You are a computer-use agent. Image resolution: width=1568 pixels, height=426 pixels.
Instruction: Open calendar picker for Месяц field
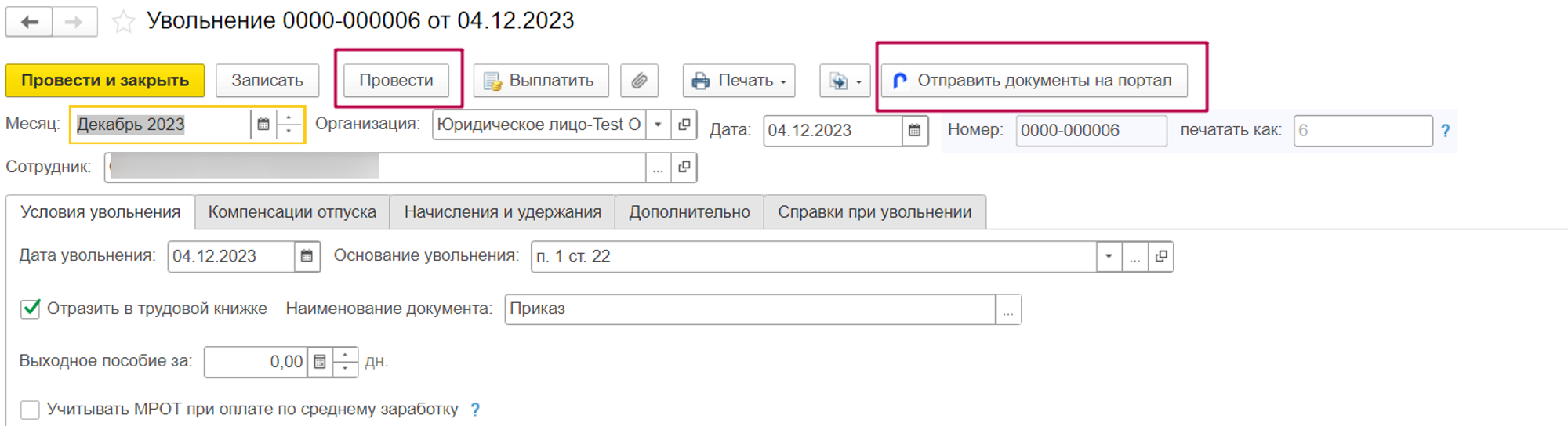coord(263,124)
